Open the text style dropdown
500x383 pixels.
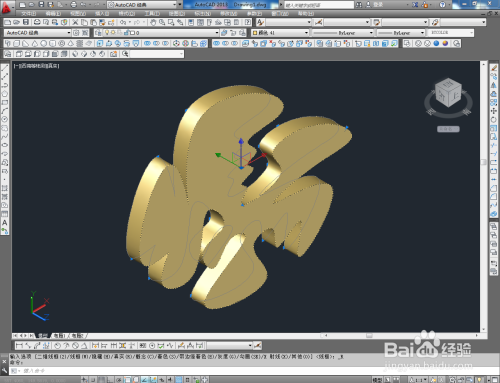pyautogui.click(x=309, y=22)
